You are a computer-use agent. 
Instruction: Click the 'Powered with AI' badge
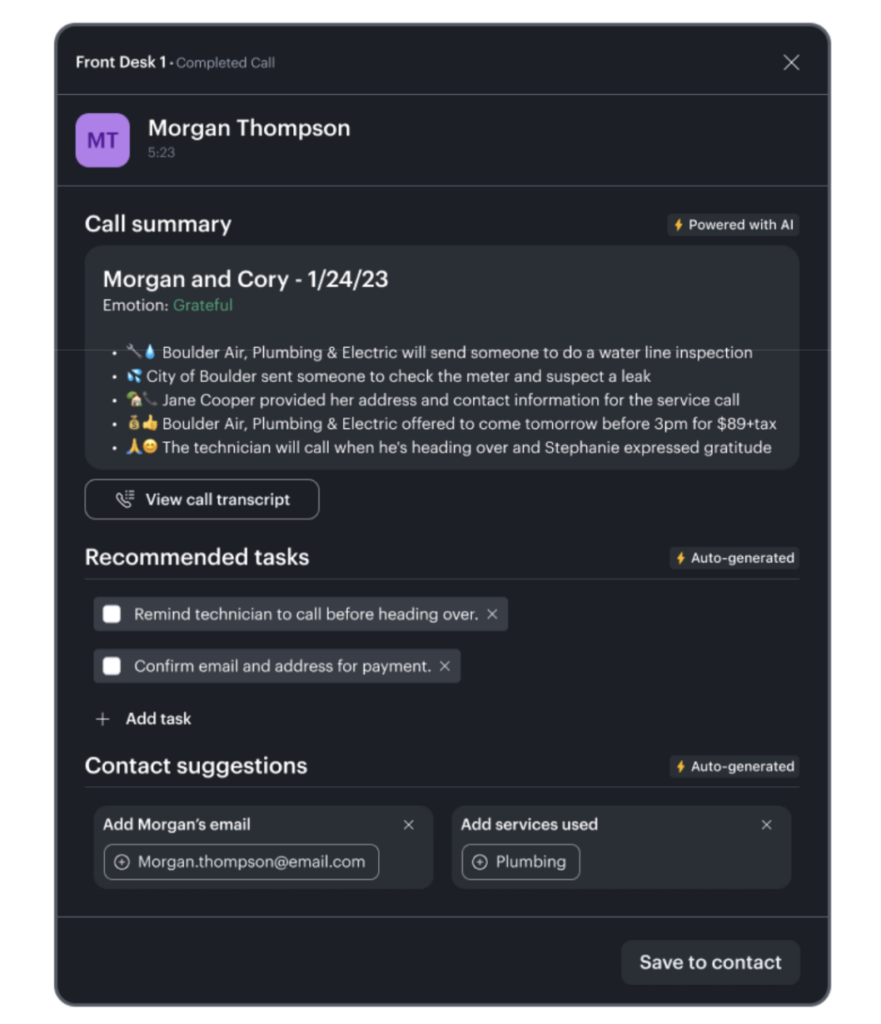point(734,225)
